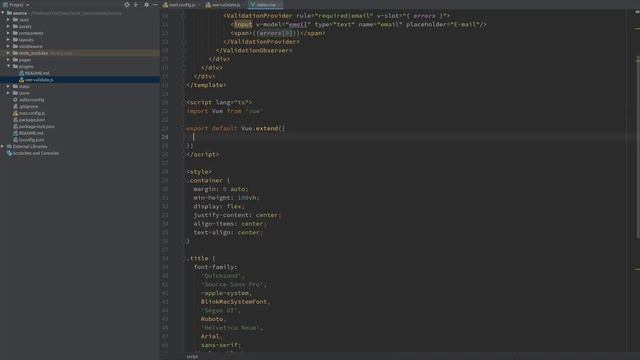Expand the layouts folder arrow
The width and height of the screenshot is (640, 360).
coord(8,40)
